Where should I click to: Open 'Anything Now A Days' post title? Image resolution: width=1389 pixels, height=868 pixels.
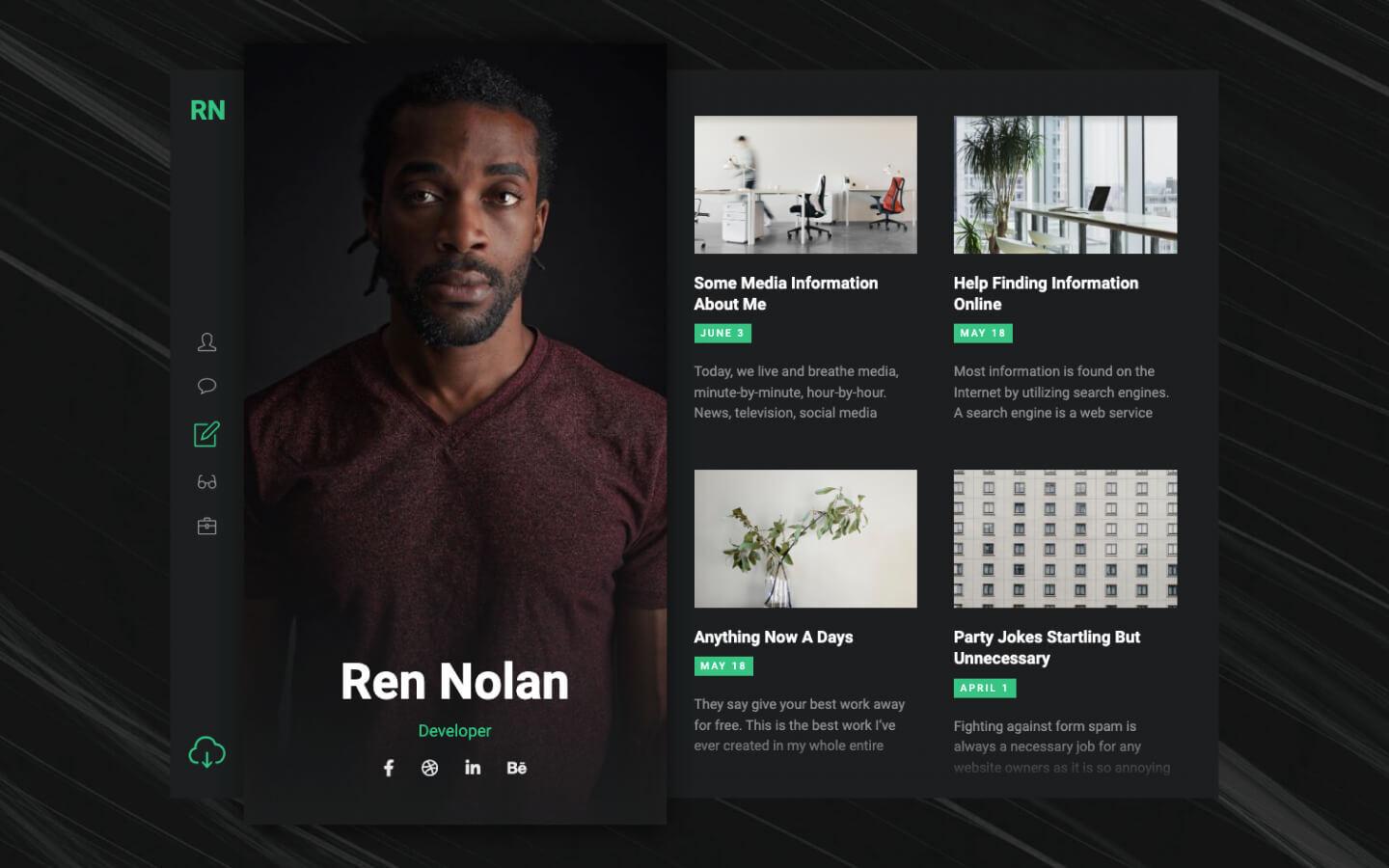click(774, 637)
